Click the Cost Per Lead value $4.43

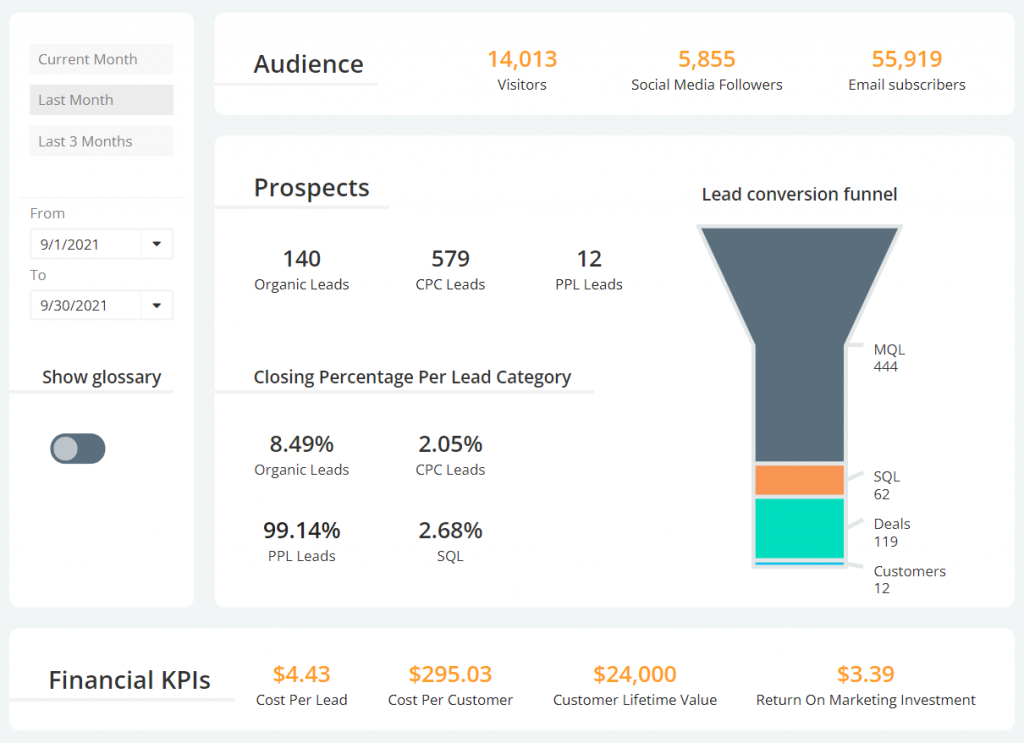pyautogui.click(x=301, y=674)
